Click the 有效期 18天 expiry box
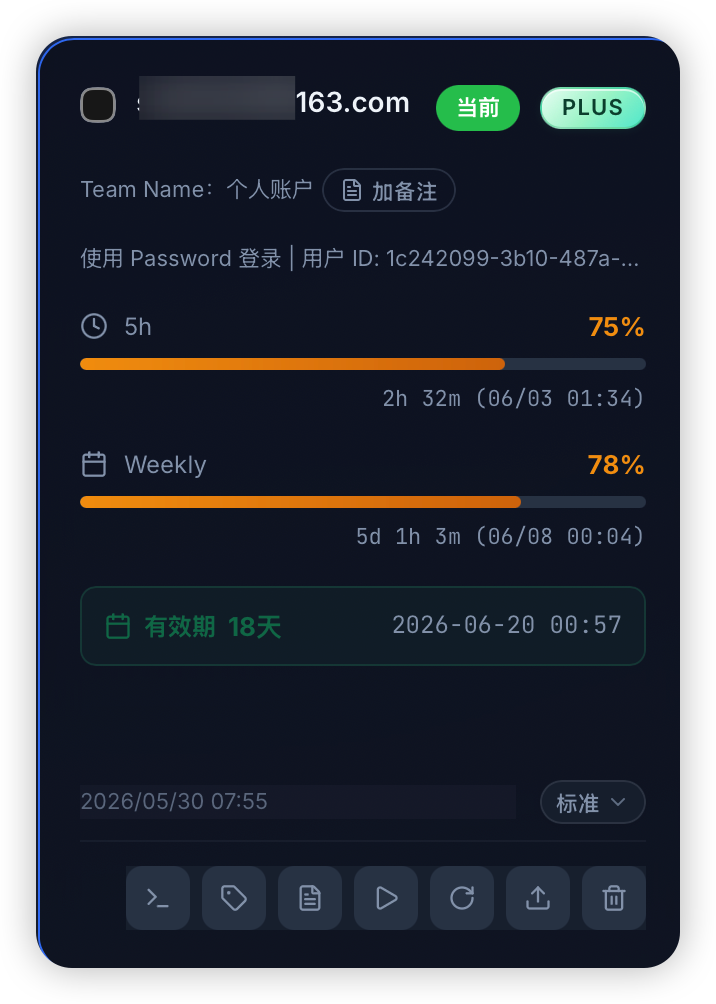The image size is (716, 1004). [x=362, y=626]
